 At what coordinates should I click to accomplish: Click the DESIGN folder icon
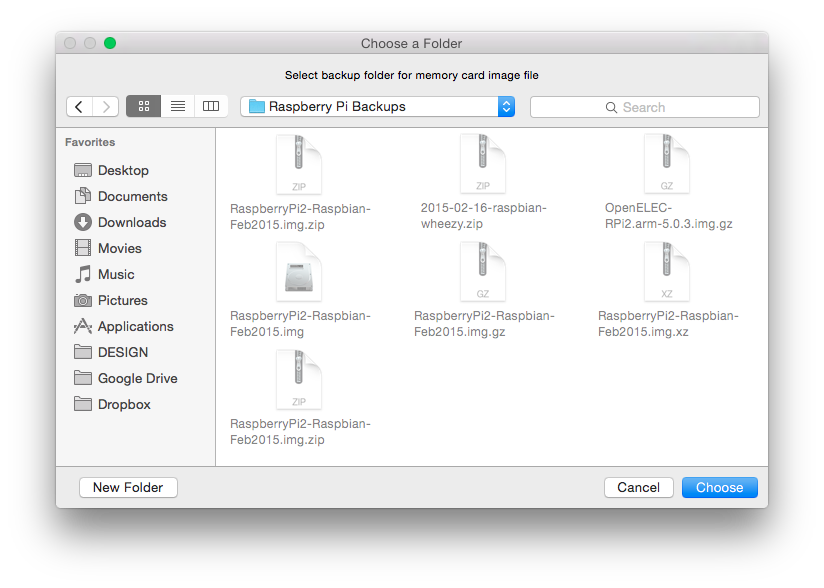pos(83,352)
